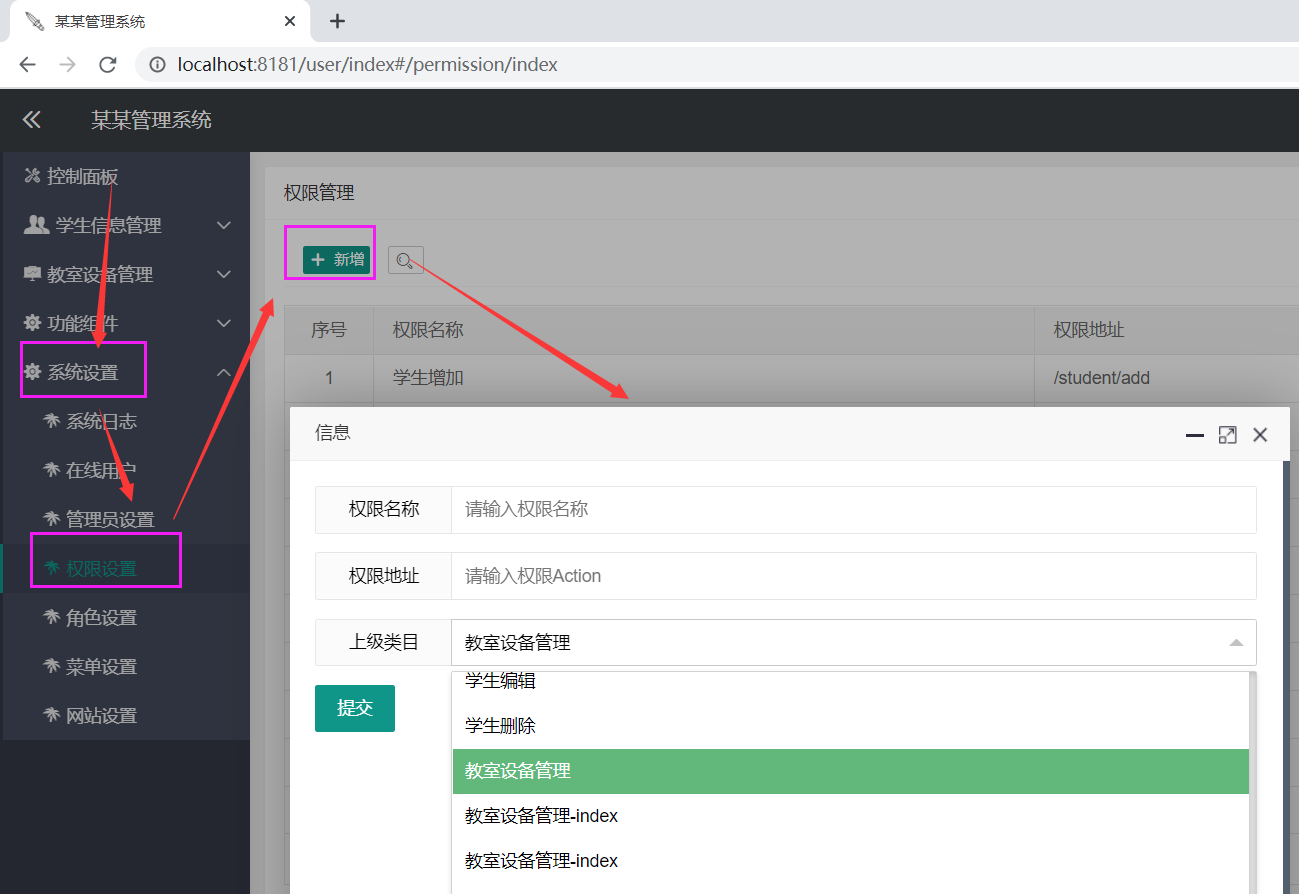The image size is (1299, 894).
Task: Collapse the sidebar using the double-arrow icon
Action: [x=31, y=120]
